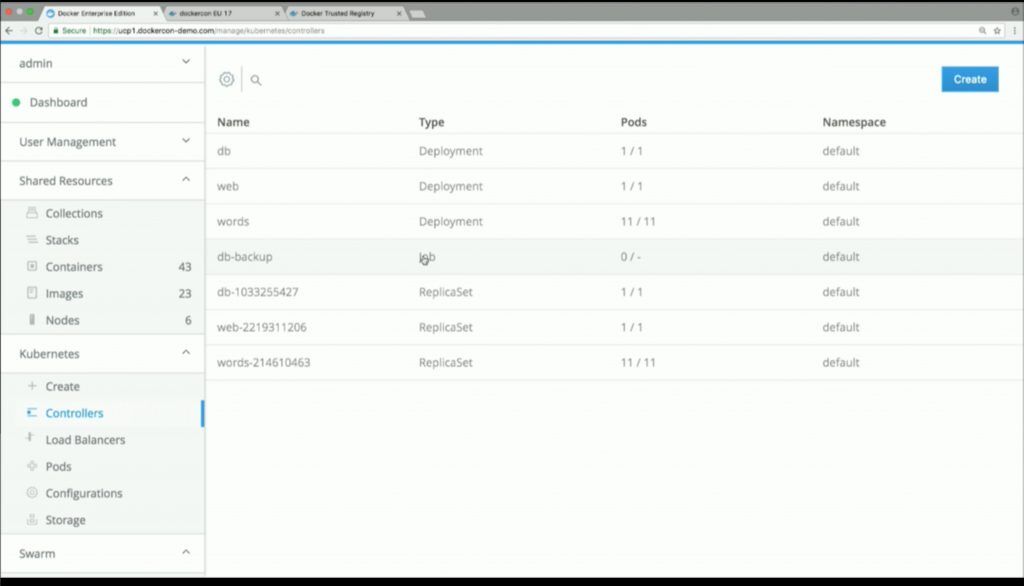Open the browser three-dot menu
Screen dimensions: 1024x586
[x=1014, y=31]
